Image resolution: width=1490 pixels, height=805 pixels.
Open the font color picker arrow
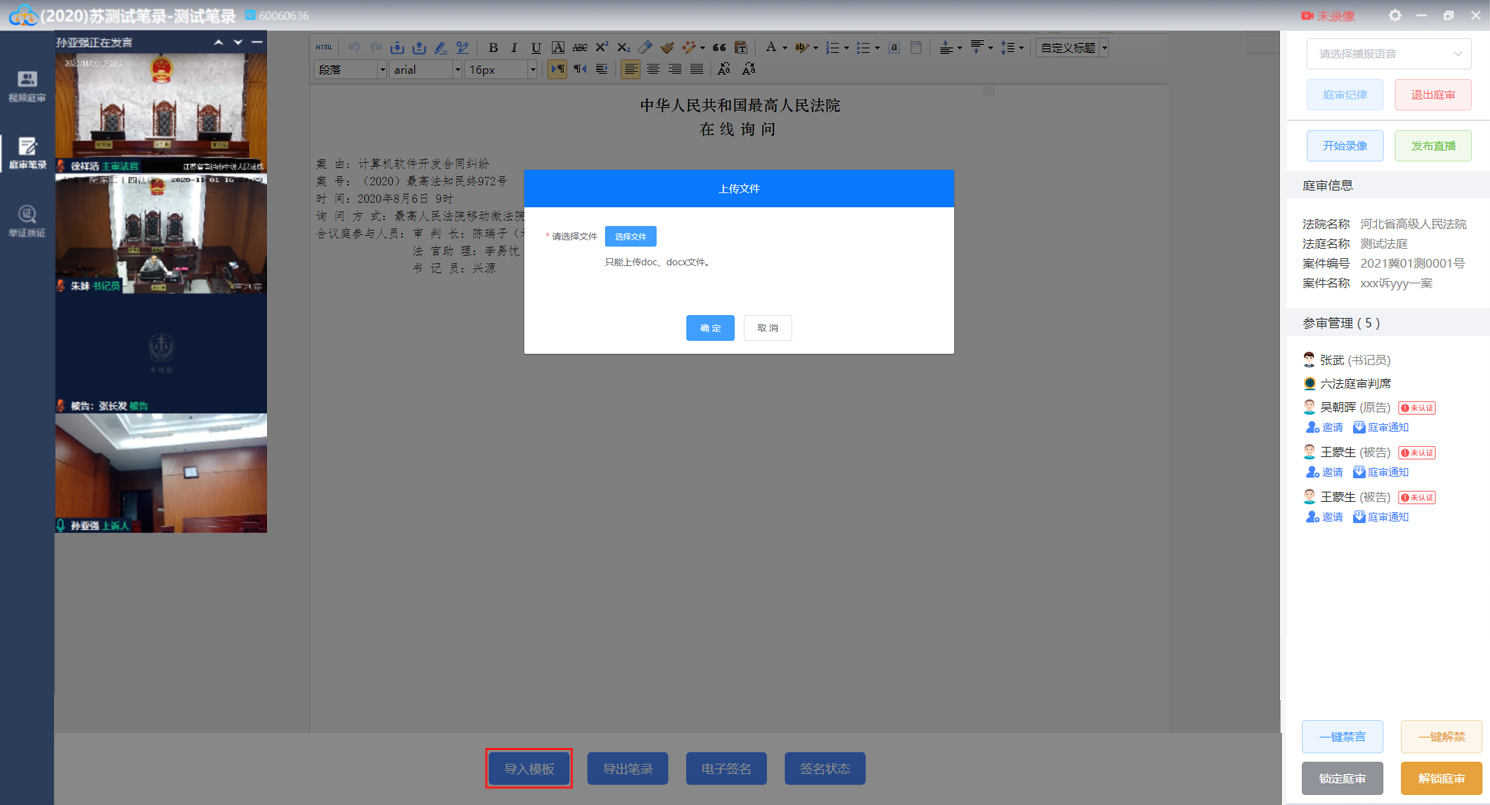point(785,47)
